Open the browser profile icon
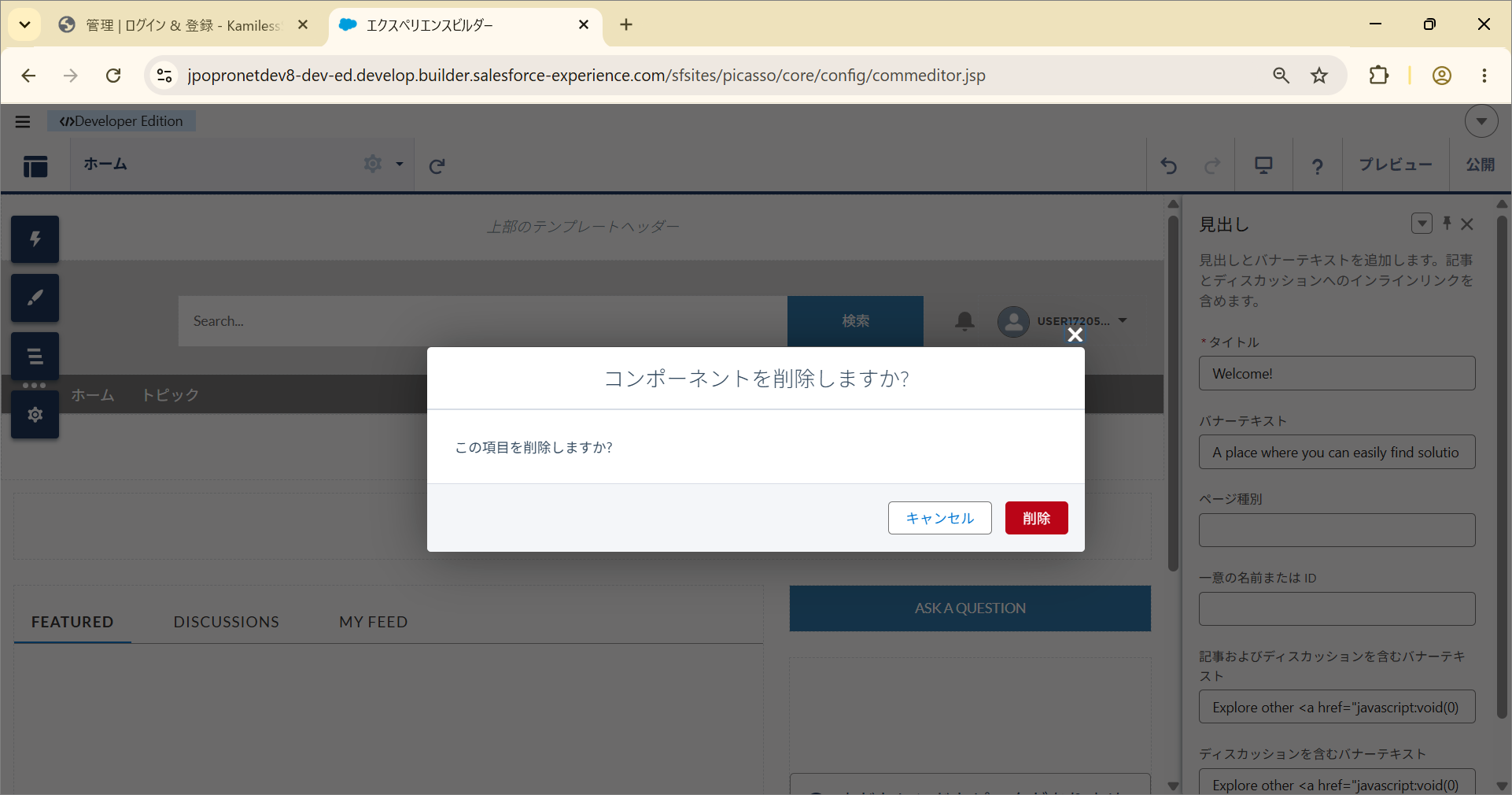The width and height of the screenshot is (1512, 795). point(1442,76)
